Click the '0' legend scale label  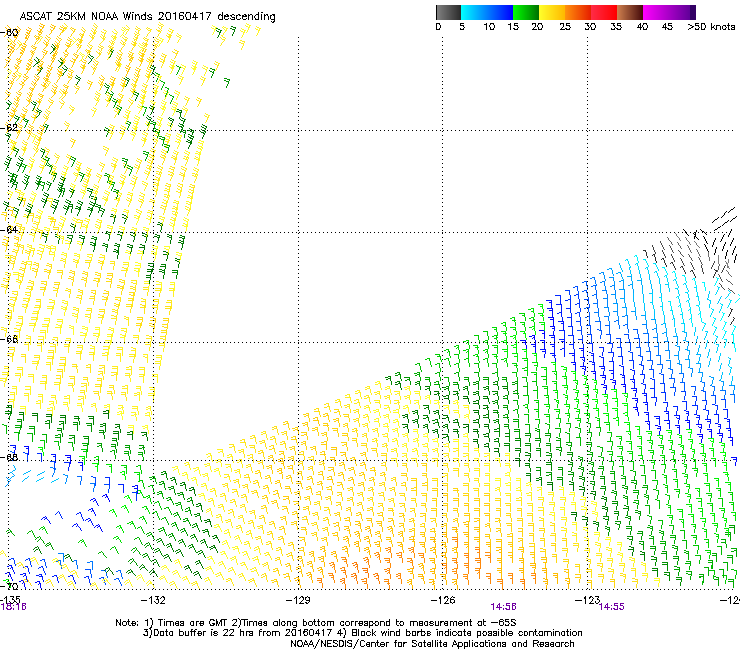[438, 27]
